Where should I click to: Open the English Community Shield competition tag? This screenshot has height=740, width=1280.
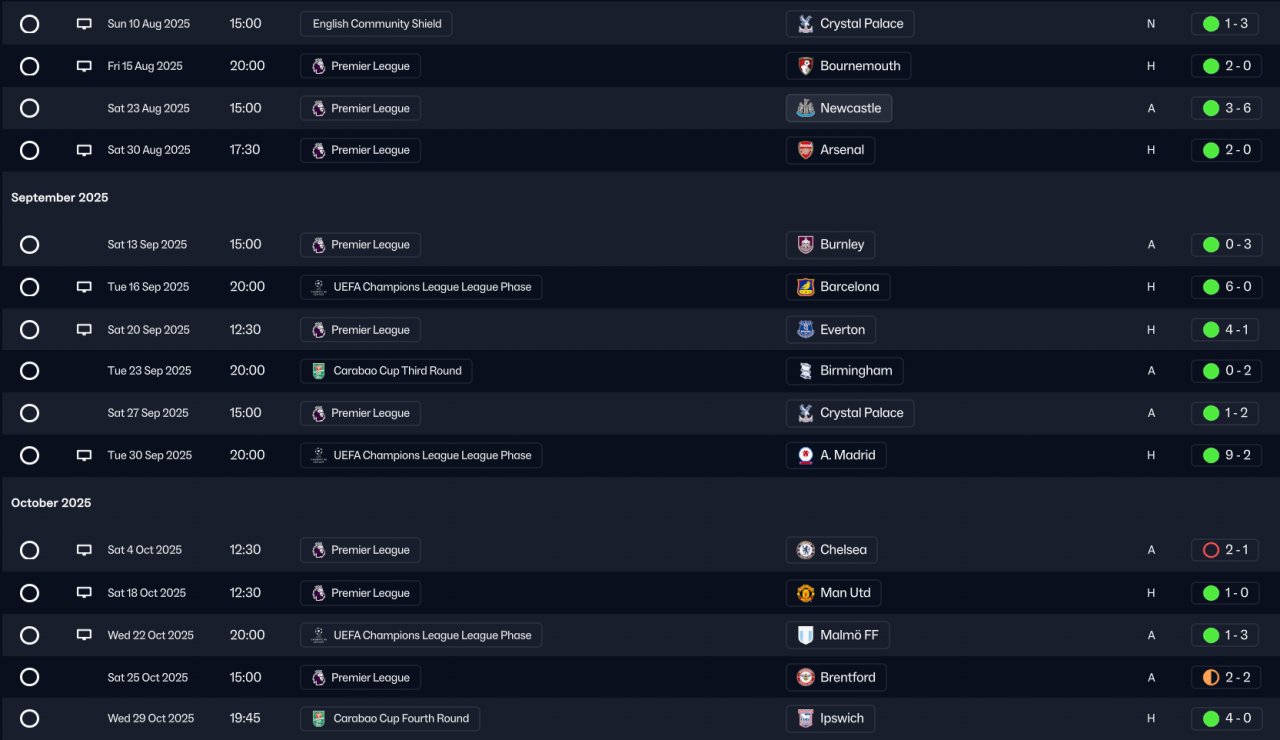[376, 24]
